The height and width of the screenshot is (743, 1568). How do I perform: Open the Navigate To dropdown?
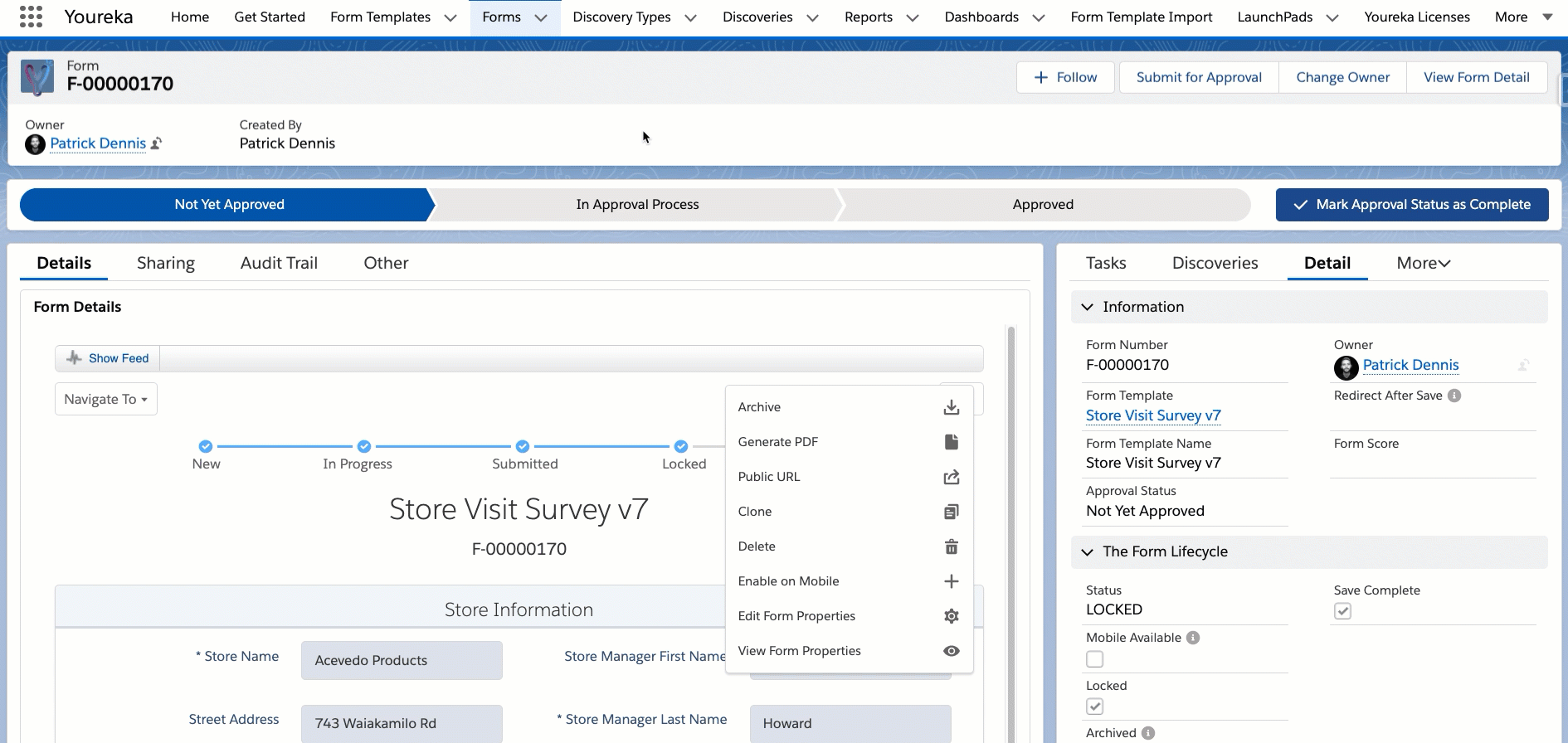[106, 399]
